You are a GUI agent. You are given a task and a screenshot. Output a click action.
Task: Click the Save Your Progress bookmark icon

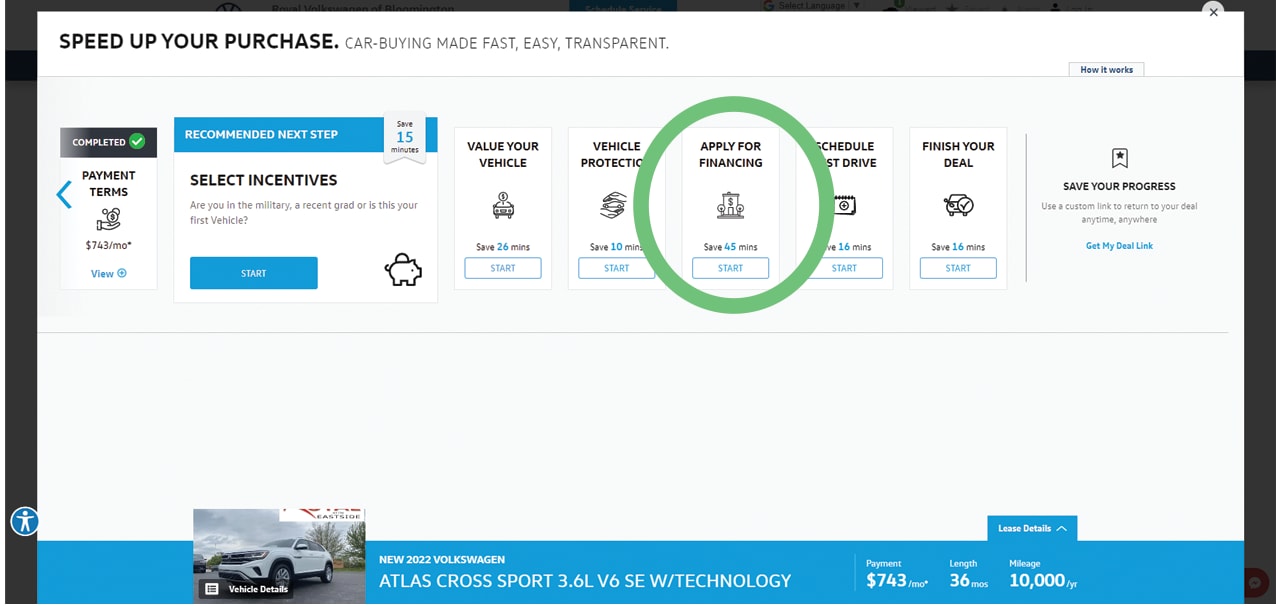tap(1119, 158)
